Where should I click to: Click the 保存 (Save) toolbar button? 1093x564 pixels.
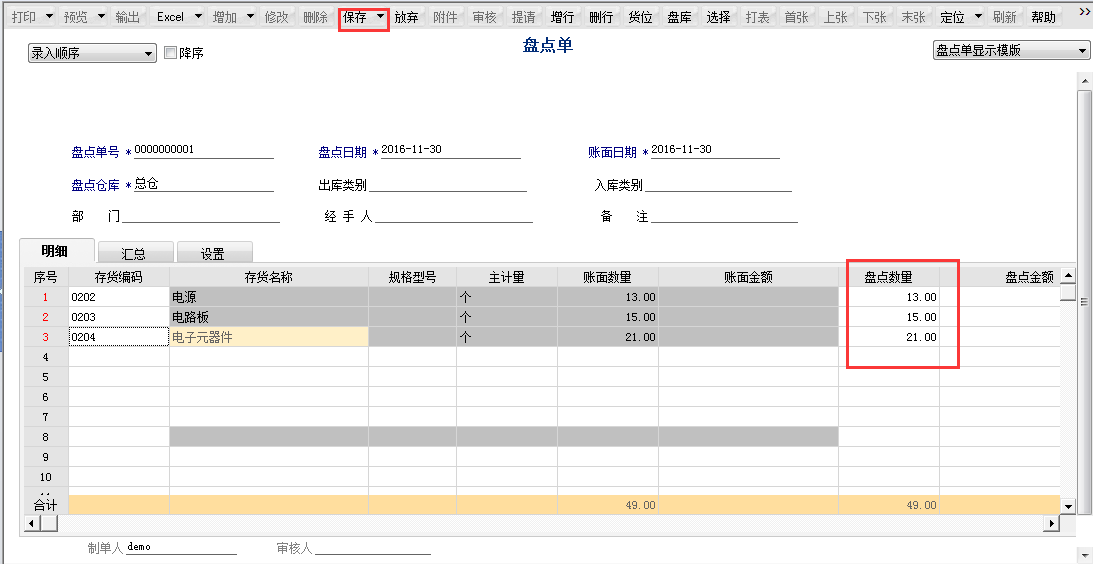355,17
